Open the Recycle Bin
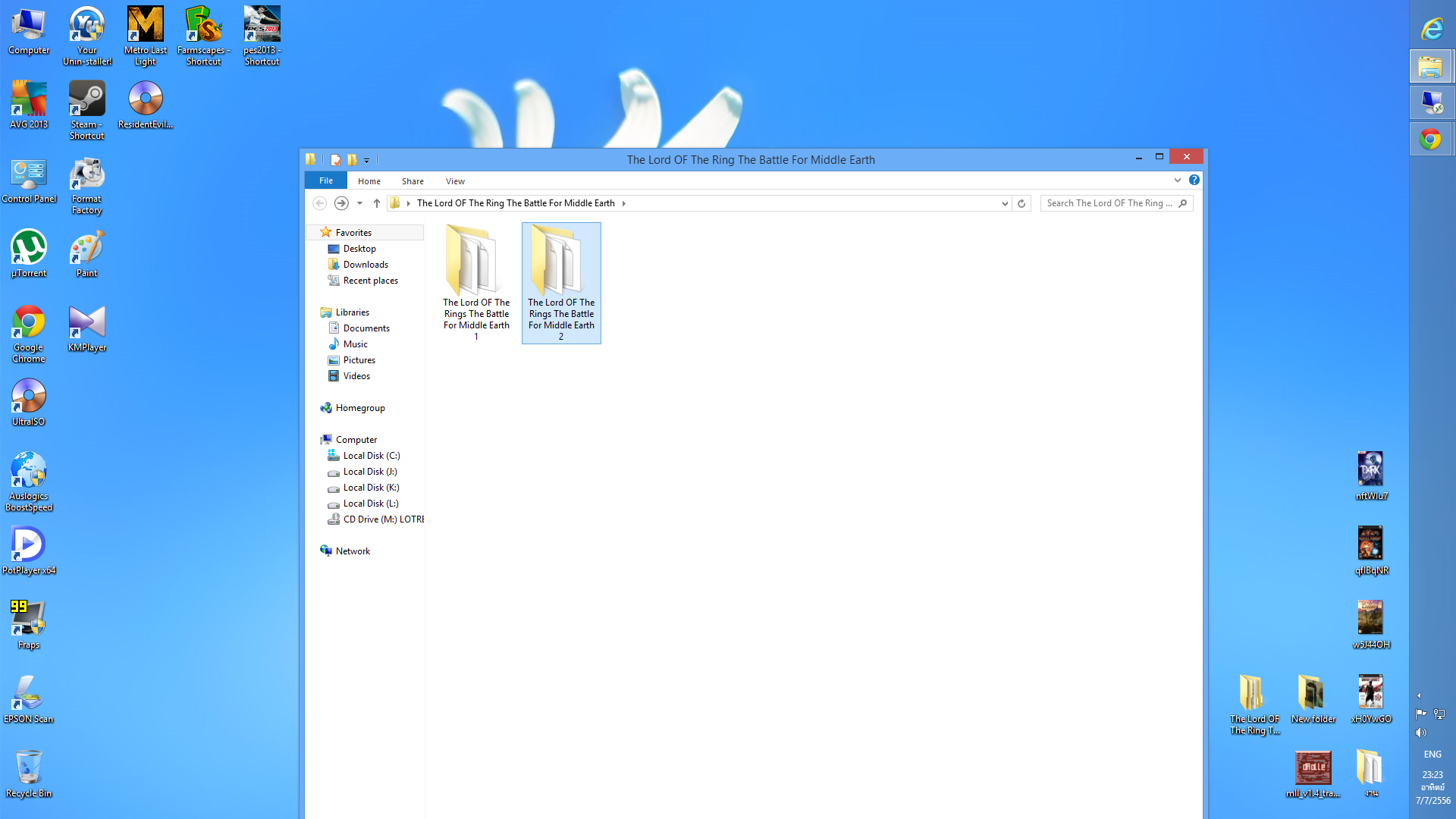Screen dimensions: 1456x819 point(29,772)
